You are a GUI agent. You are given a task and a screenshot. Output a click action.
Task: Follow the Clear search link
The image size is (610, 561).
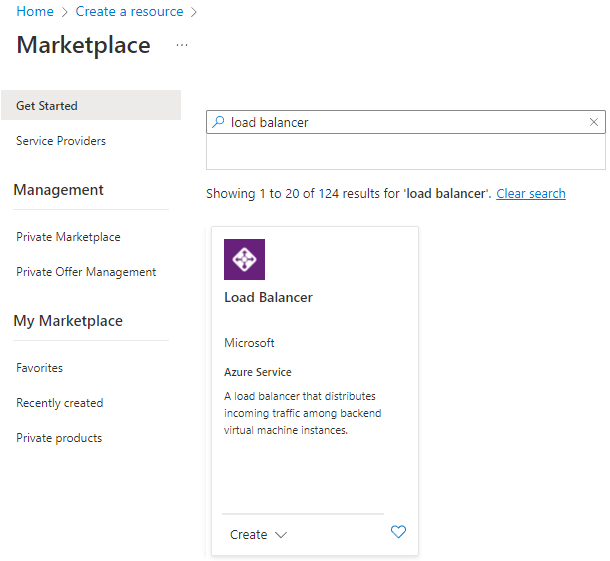coord(530,193)
